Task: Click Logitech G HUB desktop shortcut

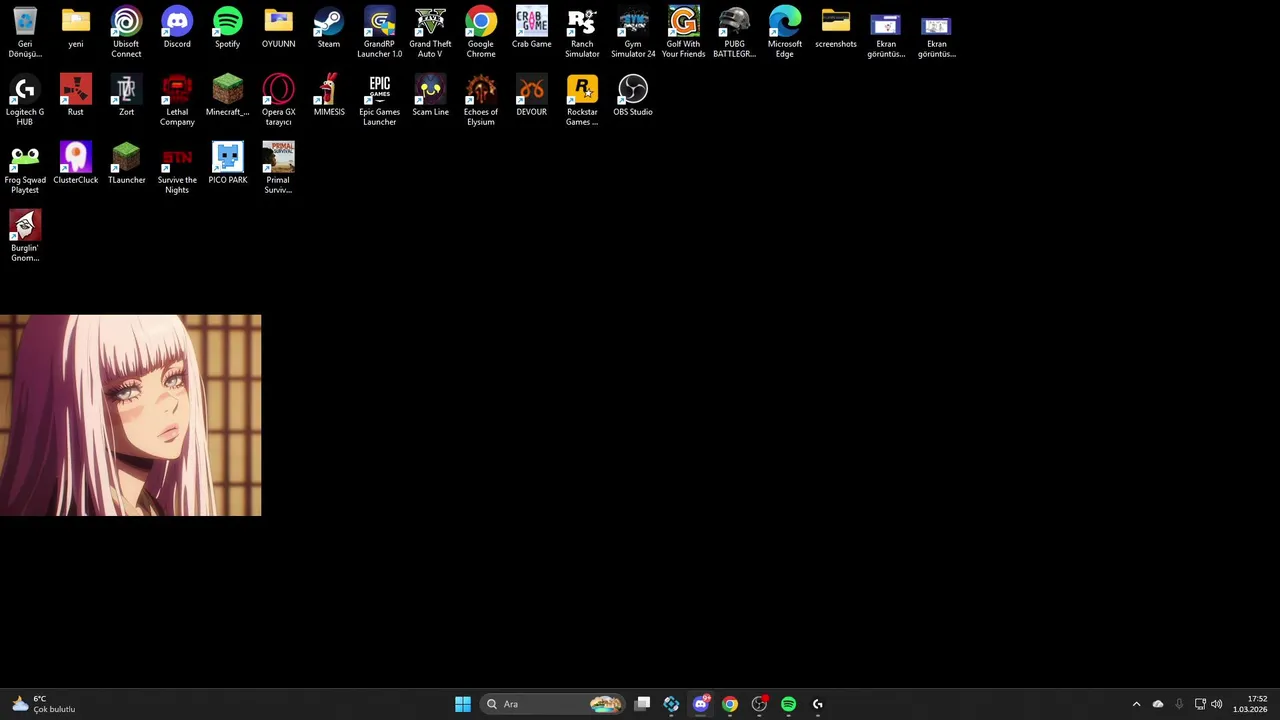Action: 25,100
